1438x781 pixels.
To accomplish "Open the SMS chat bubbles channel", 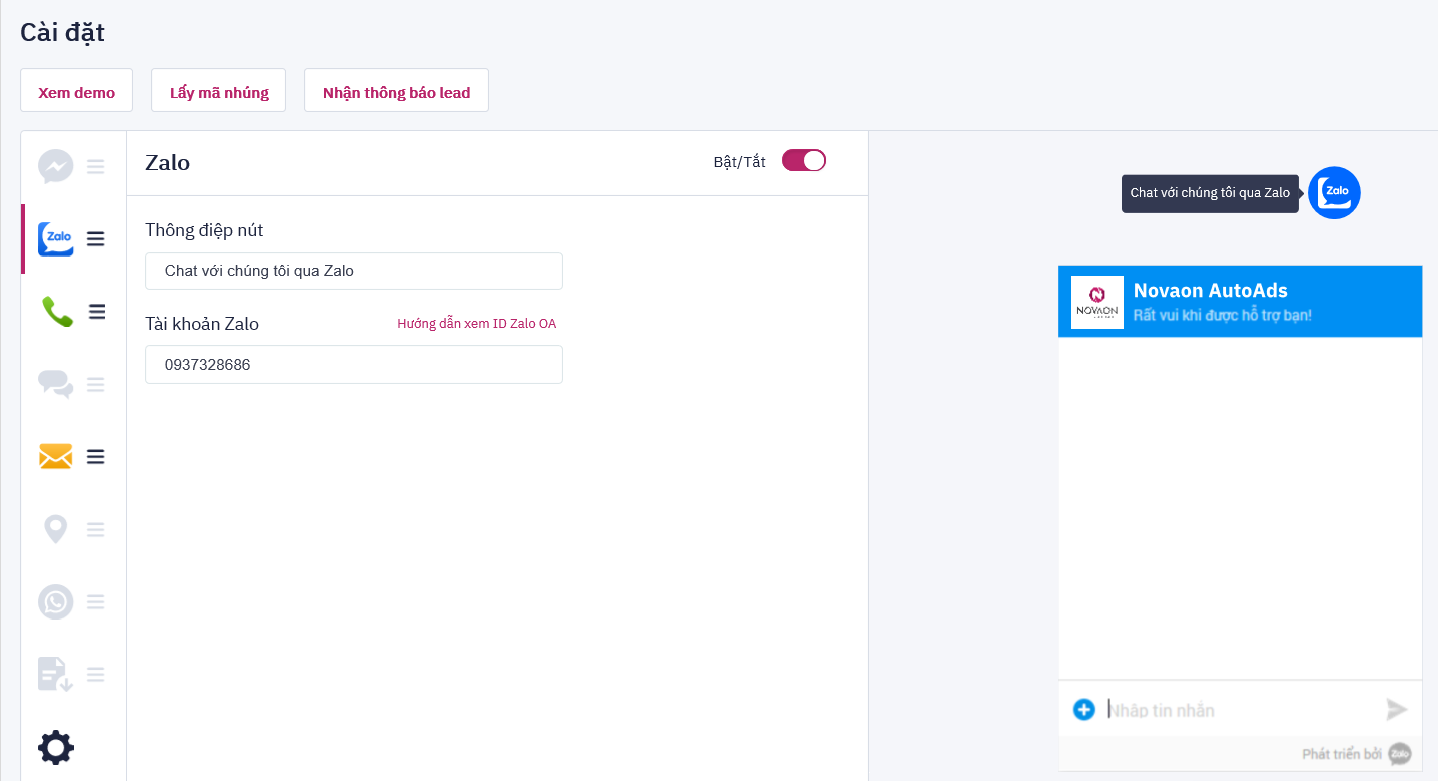I will coord(56,384).
